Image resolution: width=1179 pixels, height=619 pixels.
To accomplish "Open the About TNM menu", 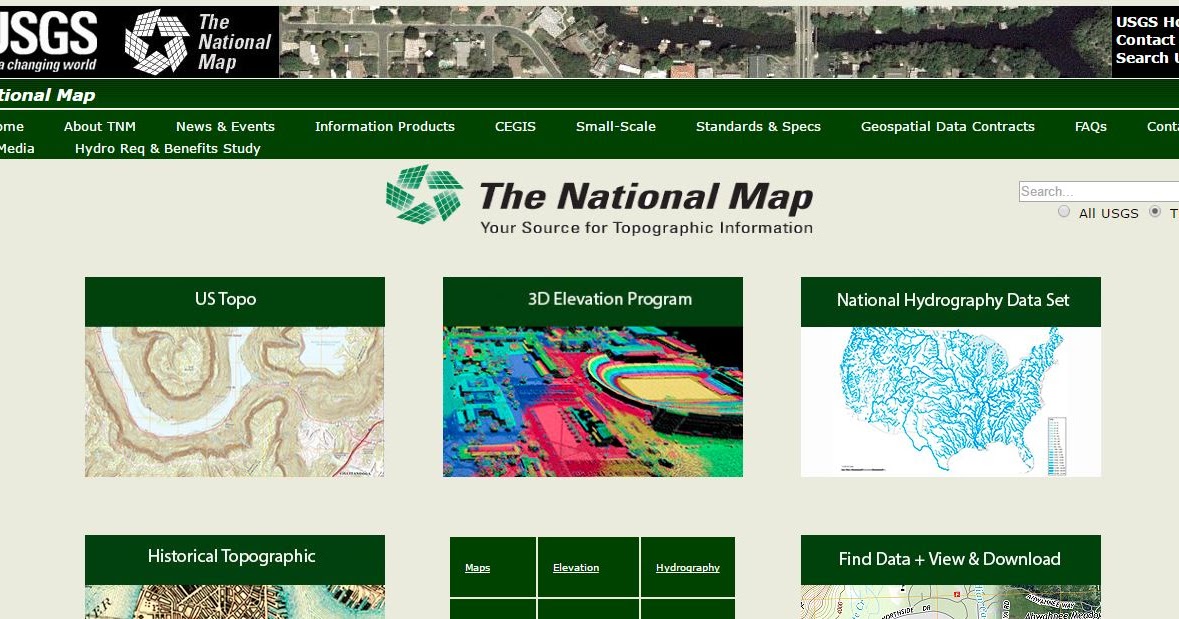I will tap(99, 127).
